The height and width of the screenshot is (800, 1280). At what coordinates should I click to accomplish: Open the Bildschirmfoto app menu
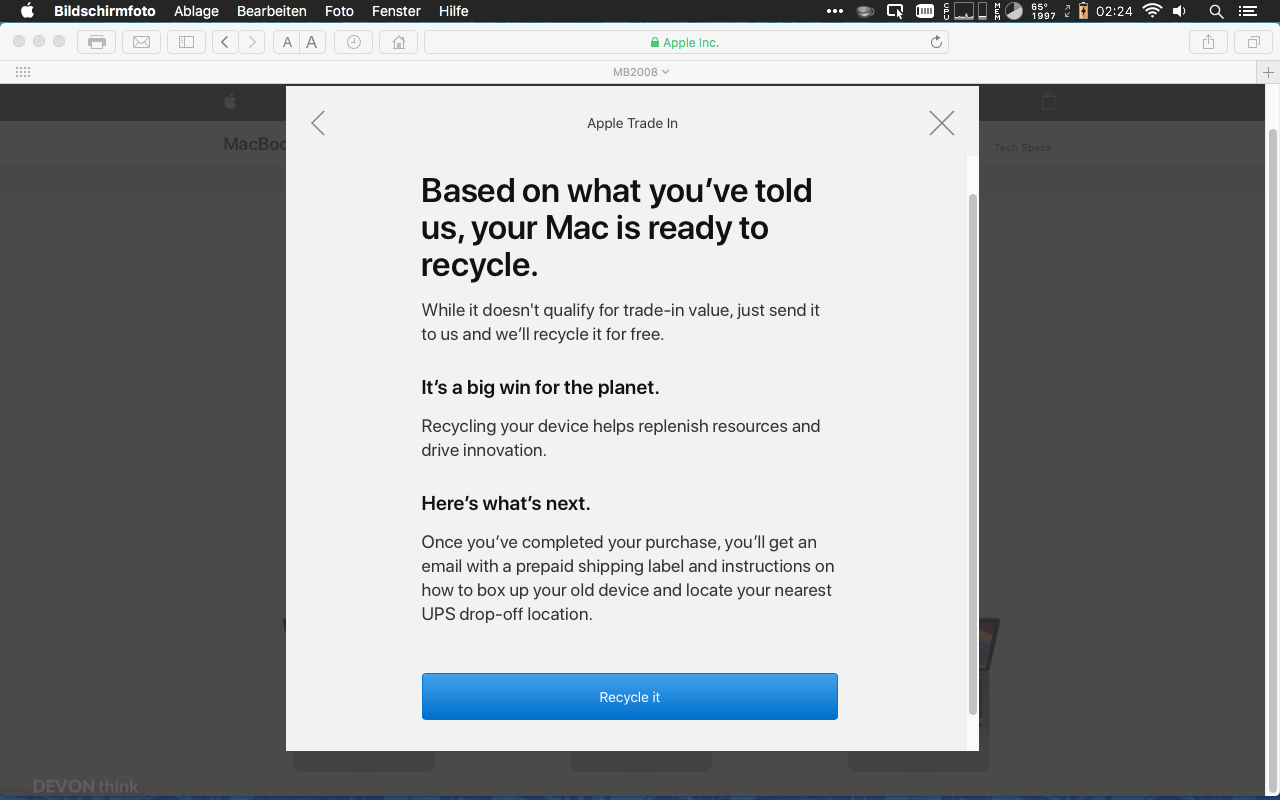point(104,11)
